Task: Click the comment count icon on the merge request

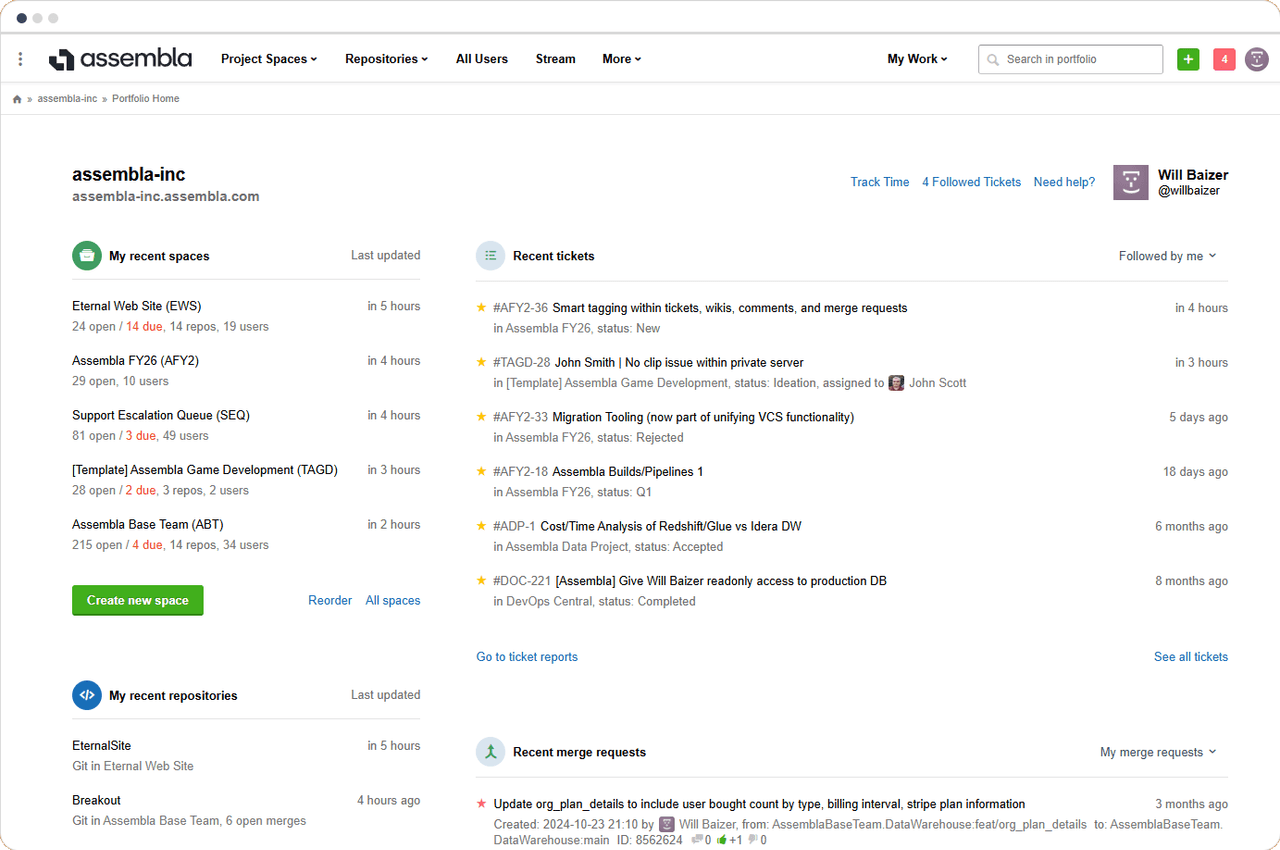Action: pos(697,840)
